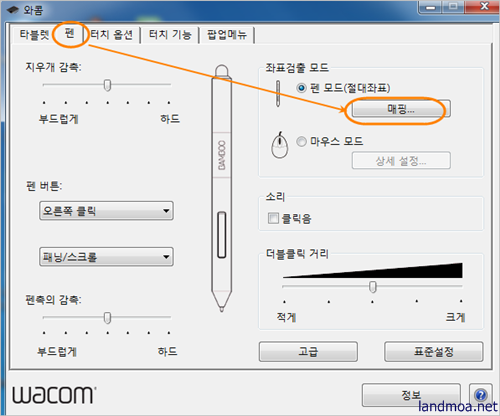Screen dimensions: 500x416
Task: Open the 패닝/스크롤 pen button dropdown
Action: [x=106, y=257]
